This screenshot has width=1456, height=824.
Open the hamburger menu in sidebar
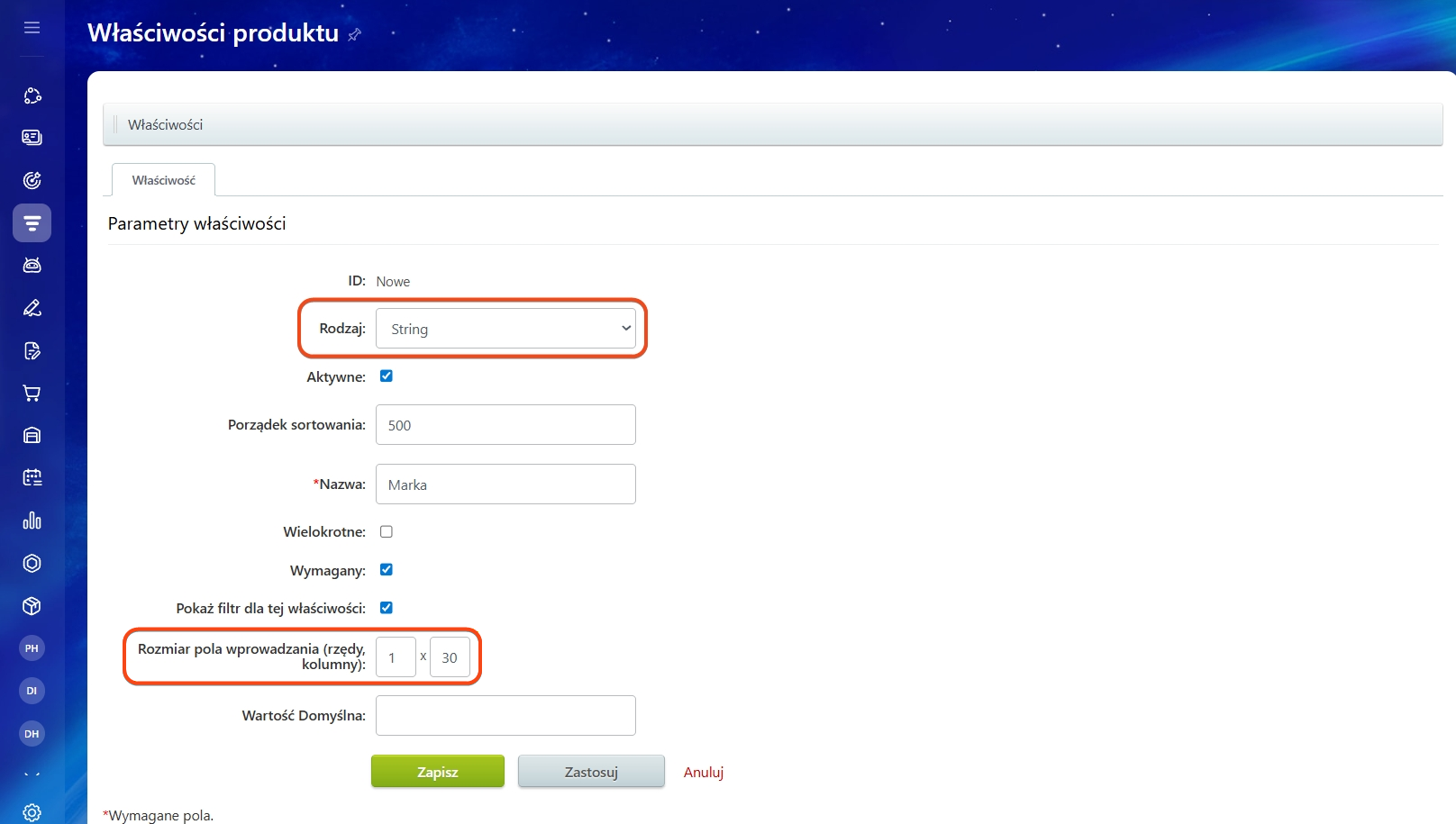pos(32,28)
